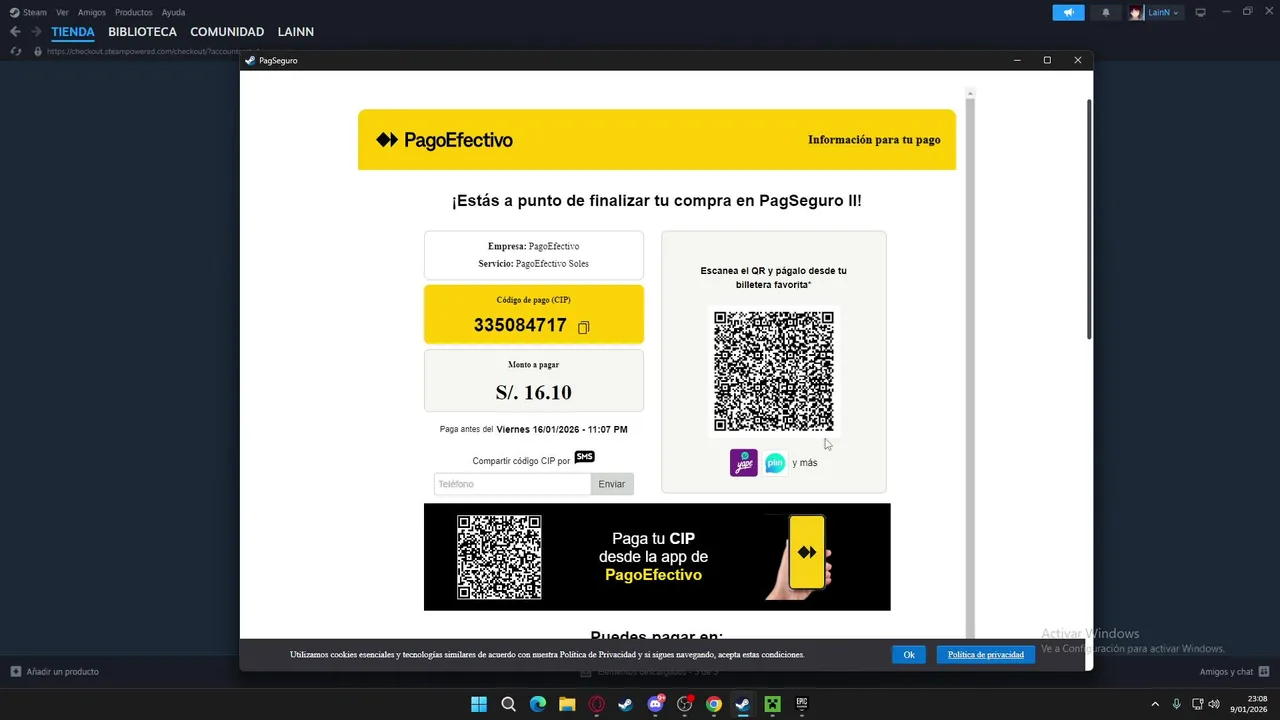Open the Ayuda menu
The image size is (1280, 720).
[x=173, y=12]
